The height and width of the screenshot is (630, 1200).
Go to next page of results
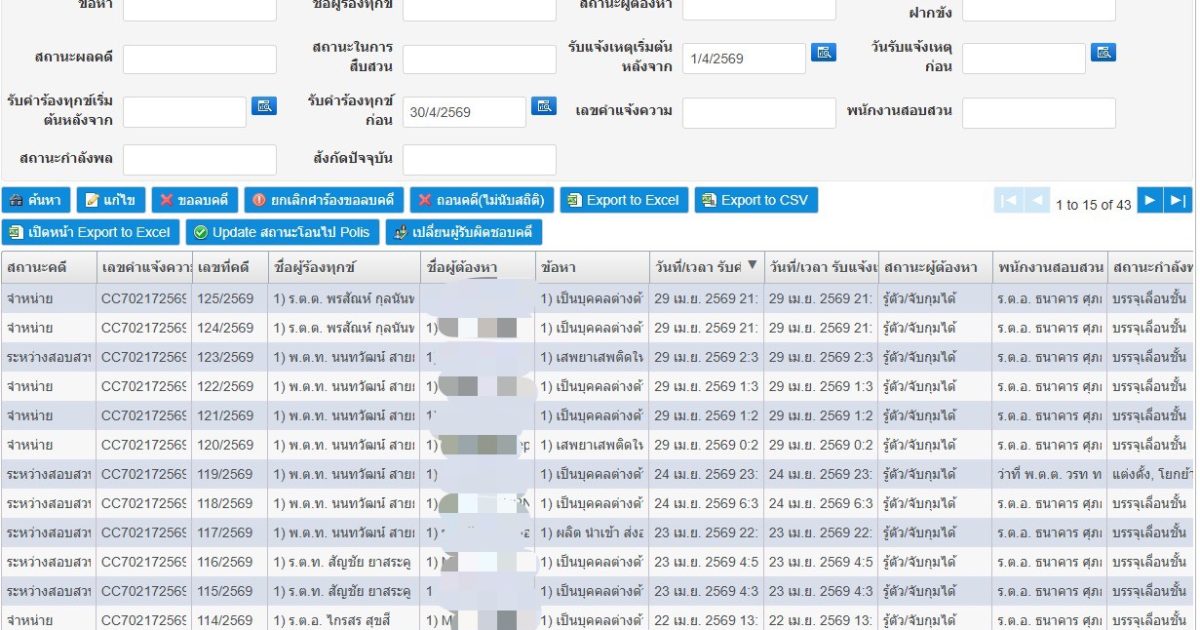[x=1150, y=200]
